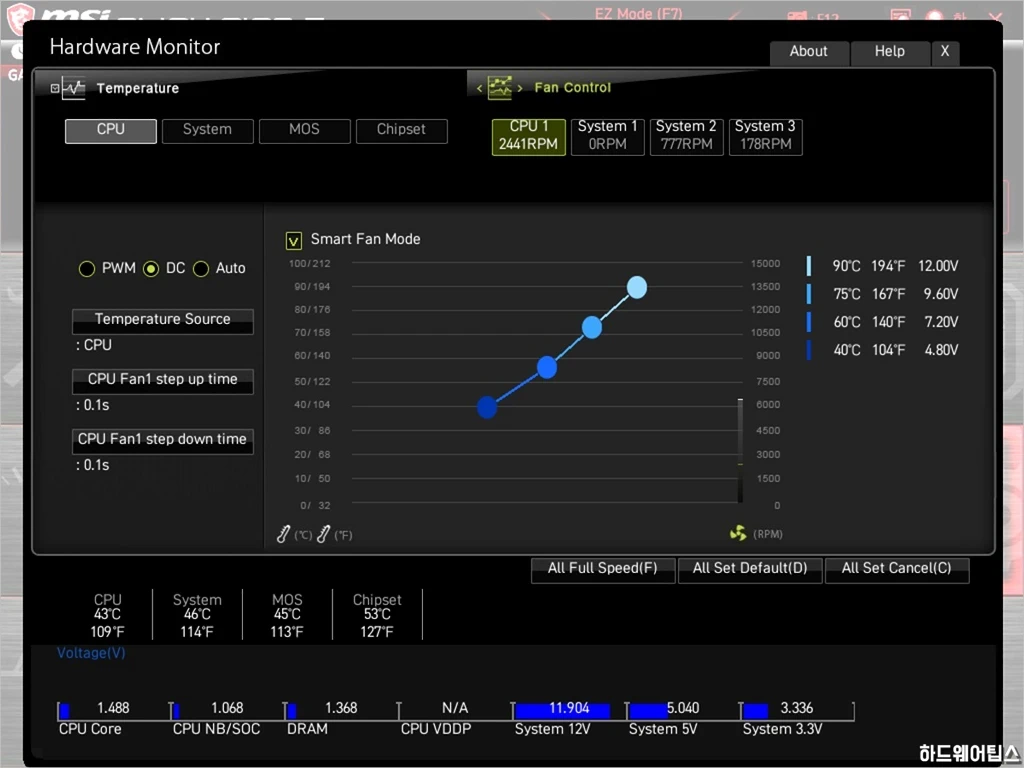Image resolution: width=1024 pixels, height=768 pixels.
Task: Click the 90°C point on fan curve
Action: coord(637,288)
